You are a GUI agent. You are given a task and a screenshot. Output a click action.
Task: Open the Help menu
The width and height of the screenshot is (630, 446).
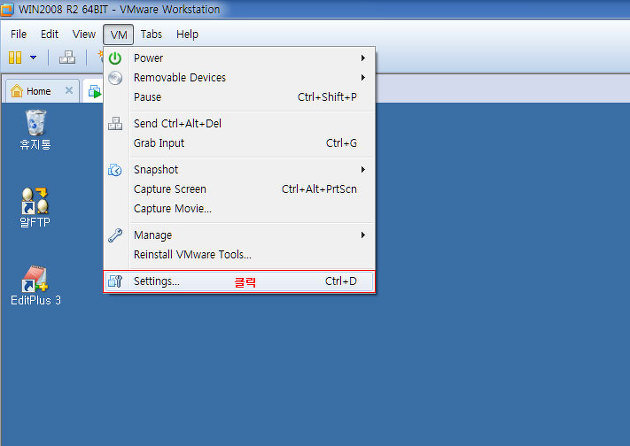pyautogui.click(x=187, y=34)
